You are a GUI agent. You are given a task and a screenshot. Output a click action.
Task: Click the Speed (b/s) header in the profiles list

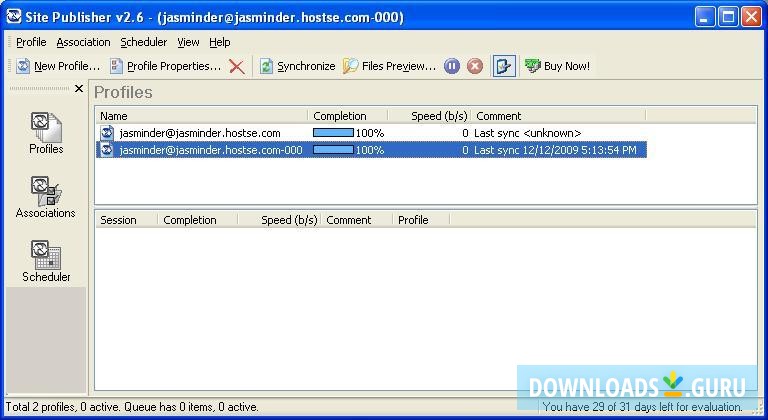pos(430,116)
